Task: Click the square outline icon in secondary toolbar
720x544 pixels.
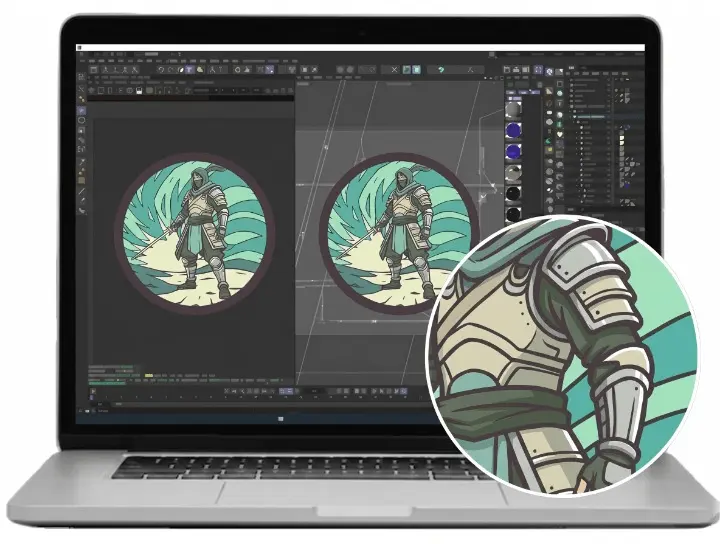Action: (x=101, y=90)
